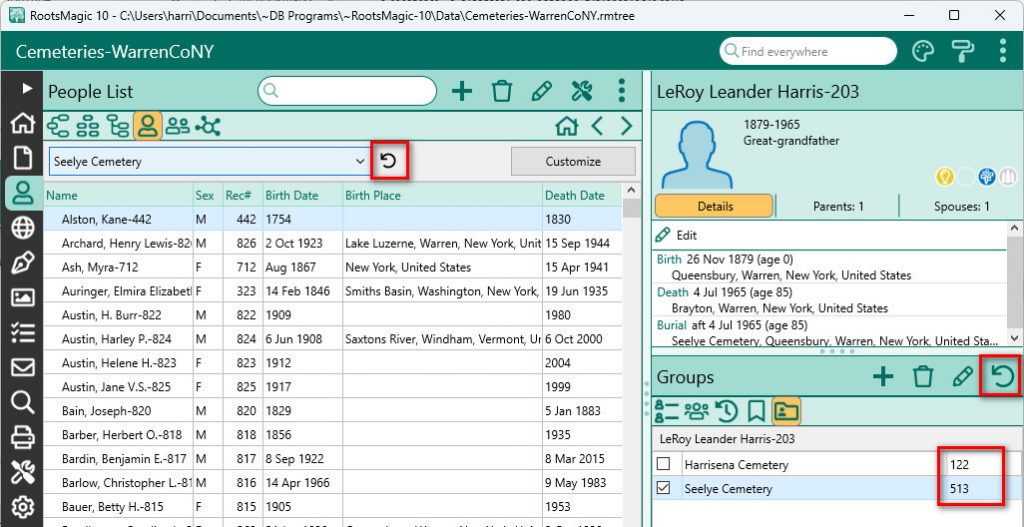Go to home person icon in People List
1024x527 pixels.
(566, 125)
